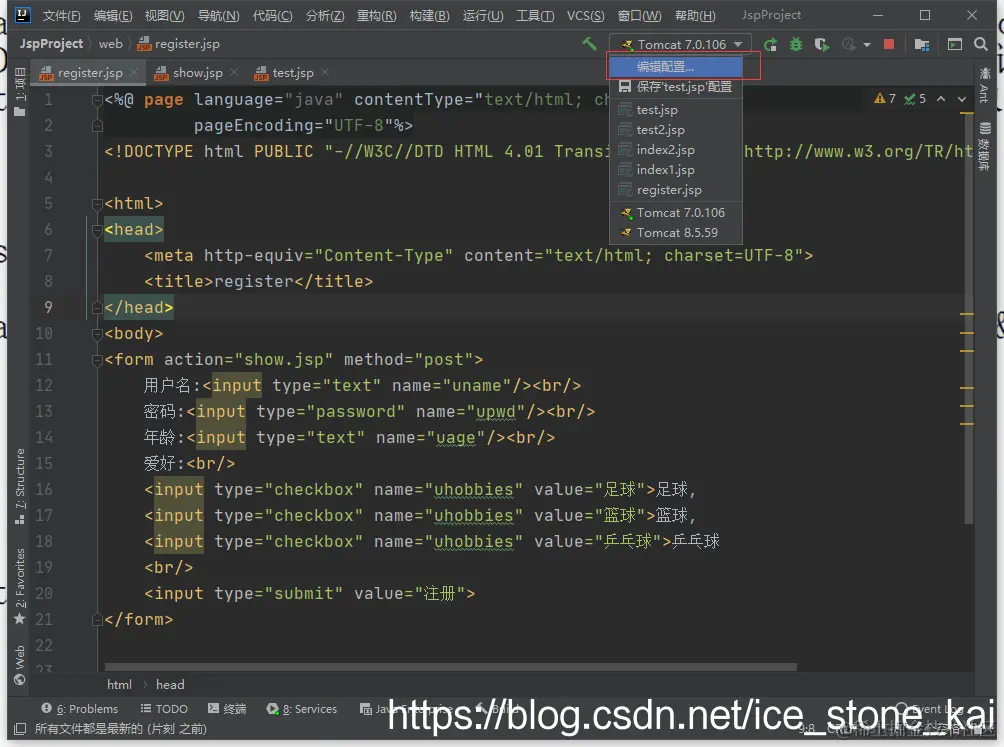1004x747 pixels.
Task: Choose index2.jsp in configuration list
Action: 676,150
